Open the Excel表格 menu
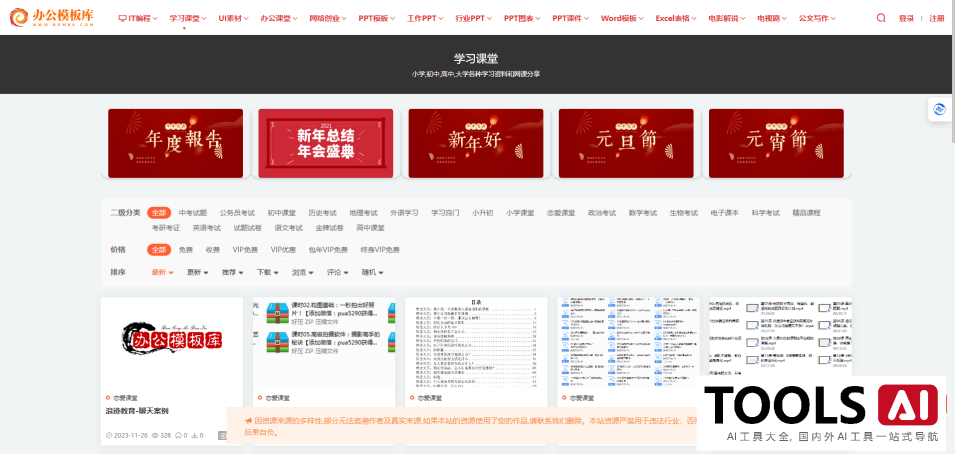The width and height of the screenshot is (955, 454). tap(676, 18)
